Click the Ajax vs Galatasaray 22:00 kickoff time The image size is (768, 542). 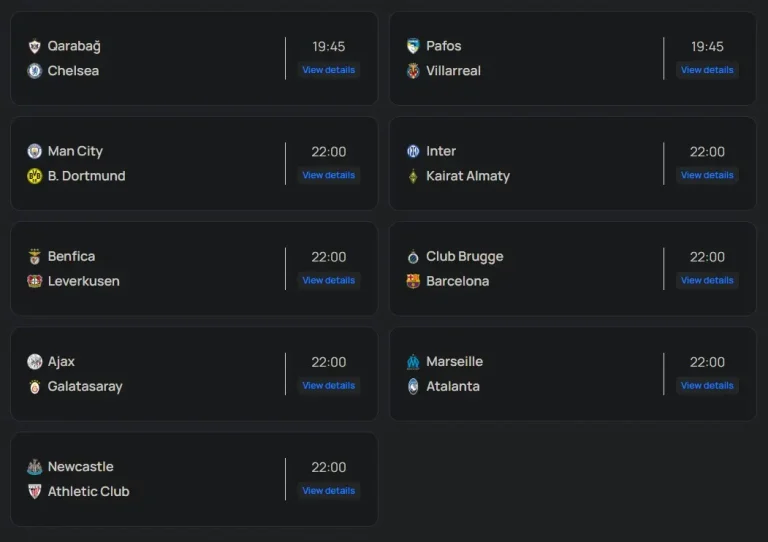(328, 362)
